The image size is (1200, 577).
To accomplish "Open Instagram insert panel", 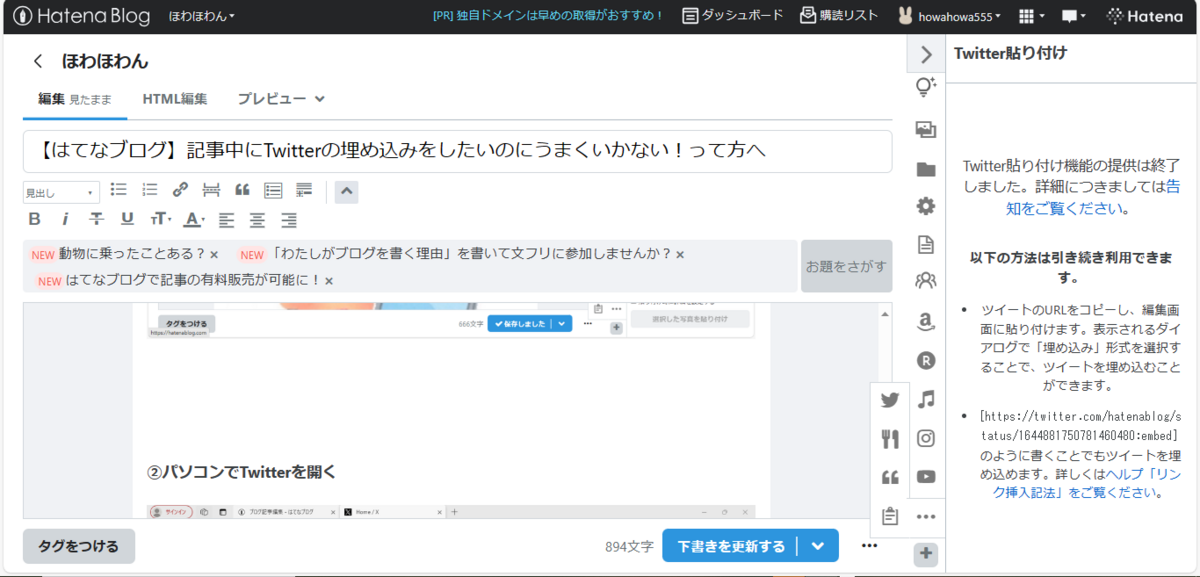I will [926, 438].
